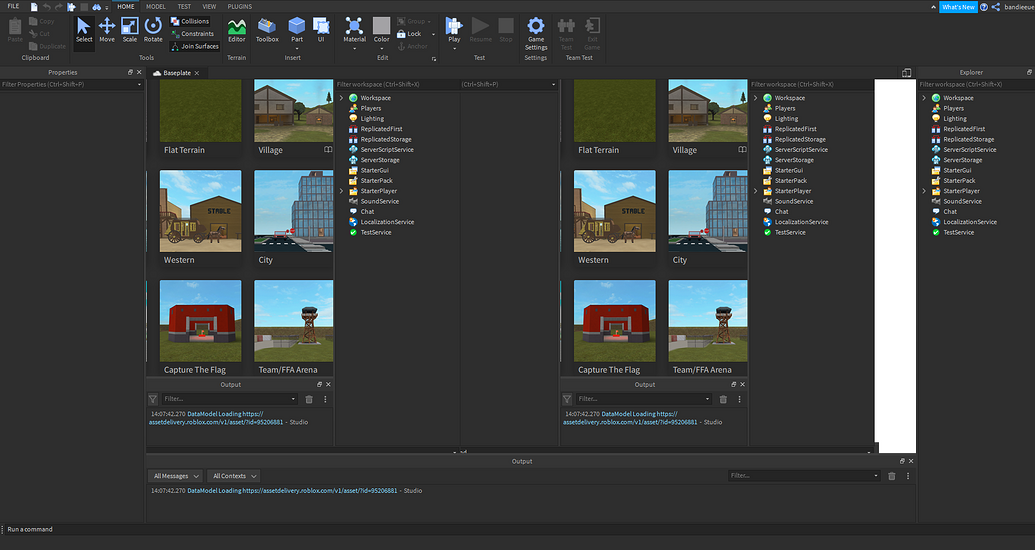The width and height of the screenshot is (1035, 550).
Task: Insert a Part block
Action: (297, 28)
